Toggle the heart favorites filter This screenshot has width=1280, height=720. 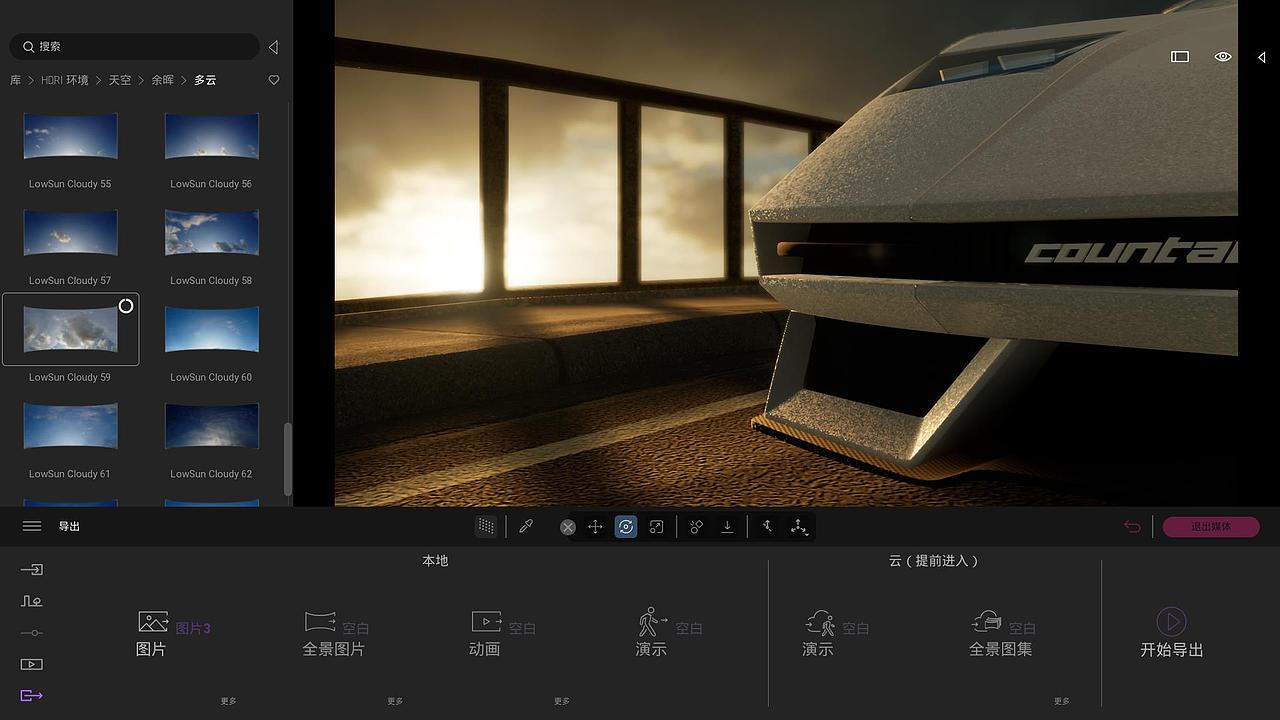[274, 80]
